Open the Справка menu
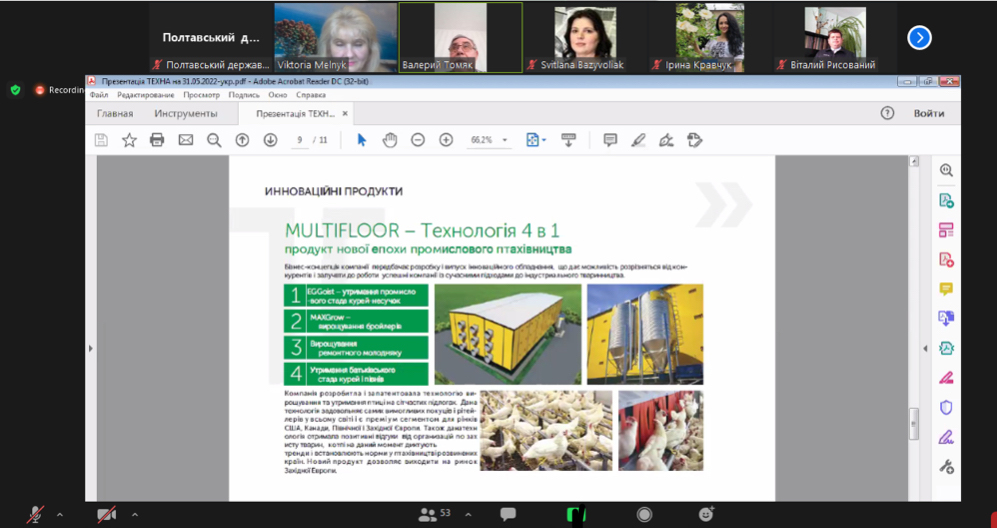This screenshot has width=997, height=528. [x=311, y=95]
